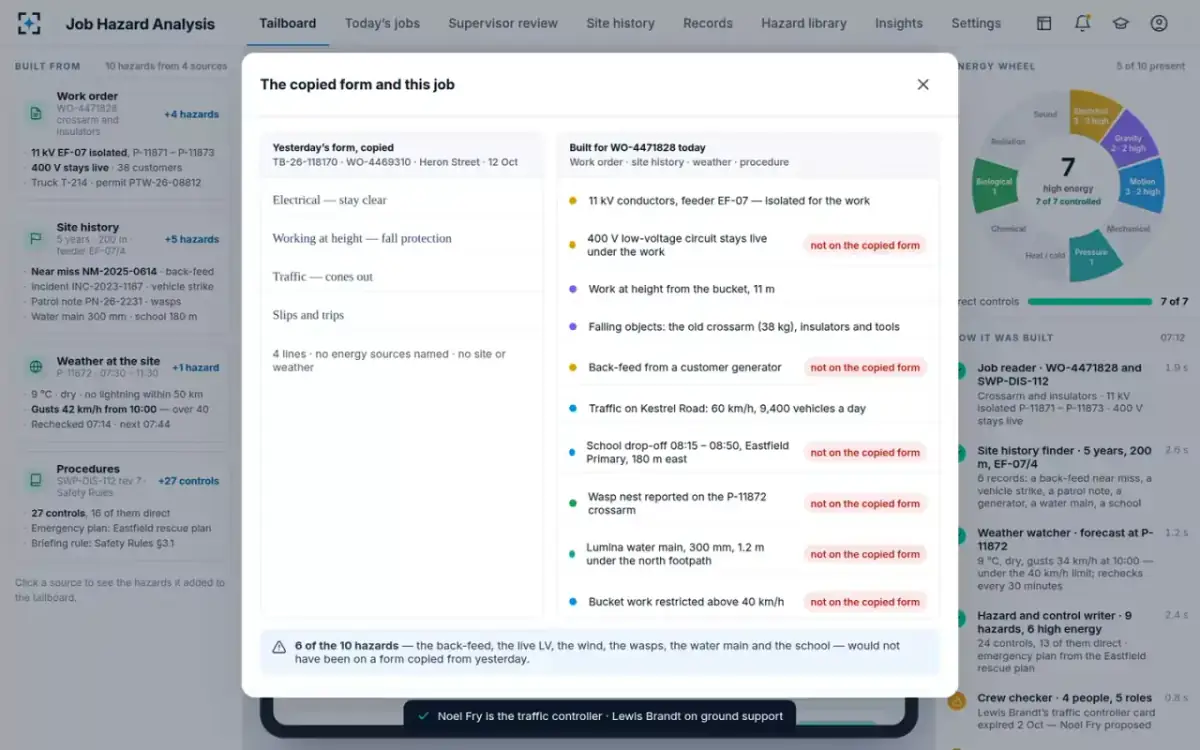Go to the Supervisor review tab

pos(503,23)
